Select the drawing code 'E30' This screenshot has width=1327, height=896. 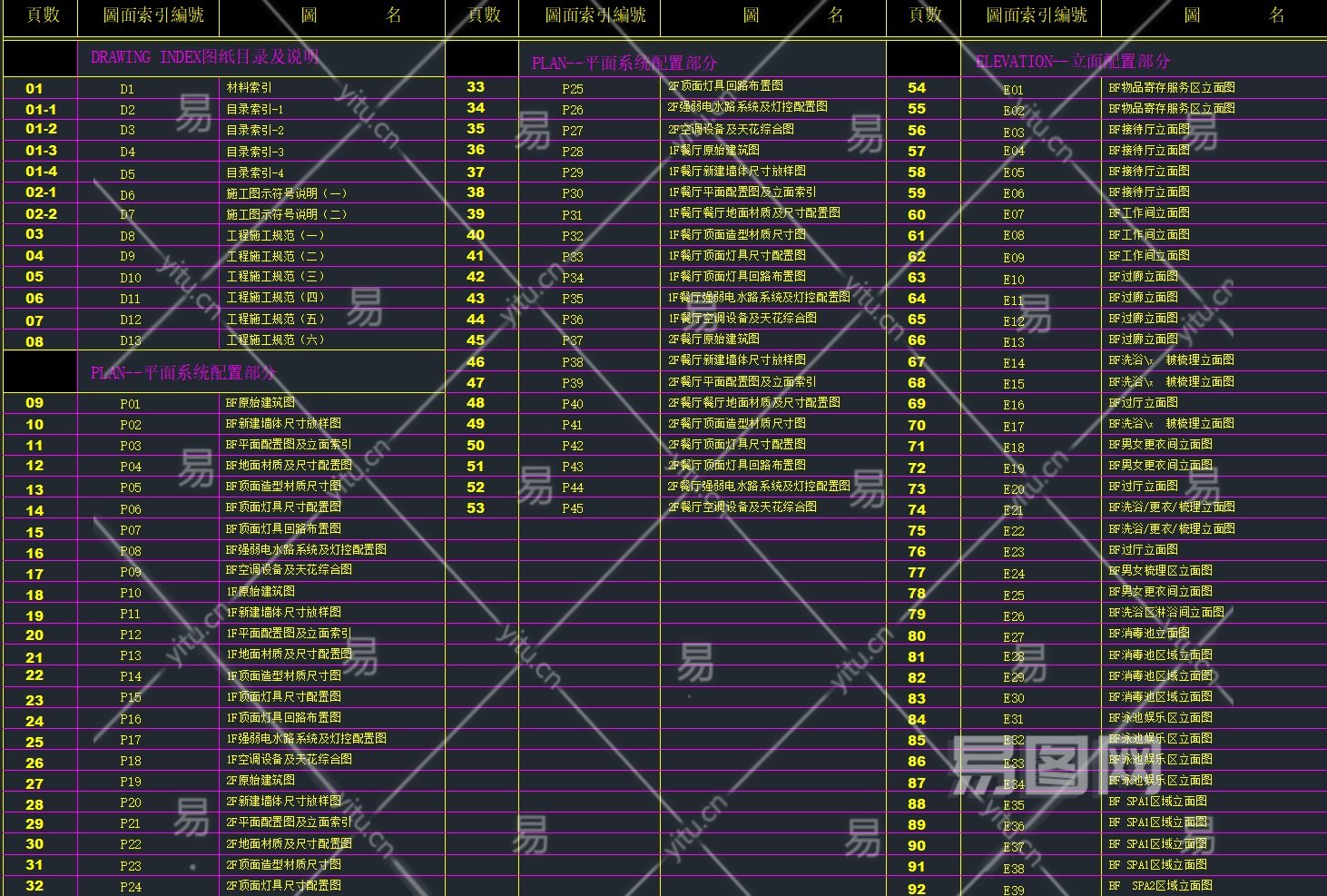coord(1014,698)
